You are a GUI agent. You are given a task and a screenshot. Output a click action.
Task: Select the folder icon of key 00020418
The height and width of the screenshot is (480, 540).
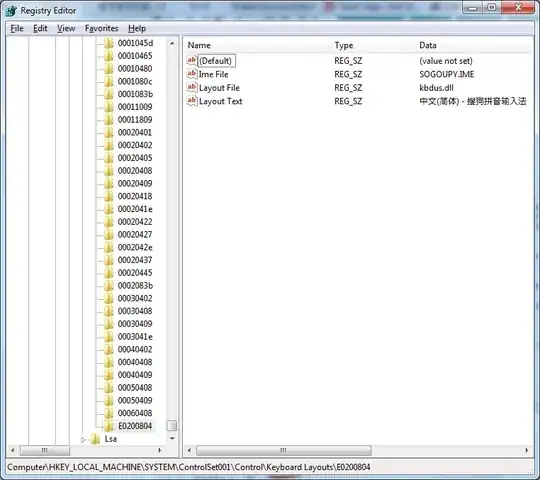[108, 196]
